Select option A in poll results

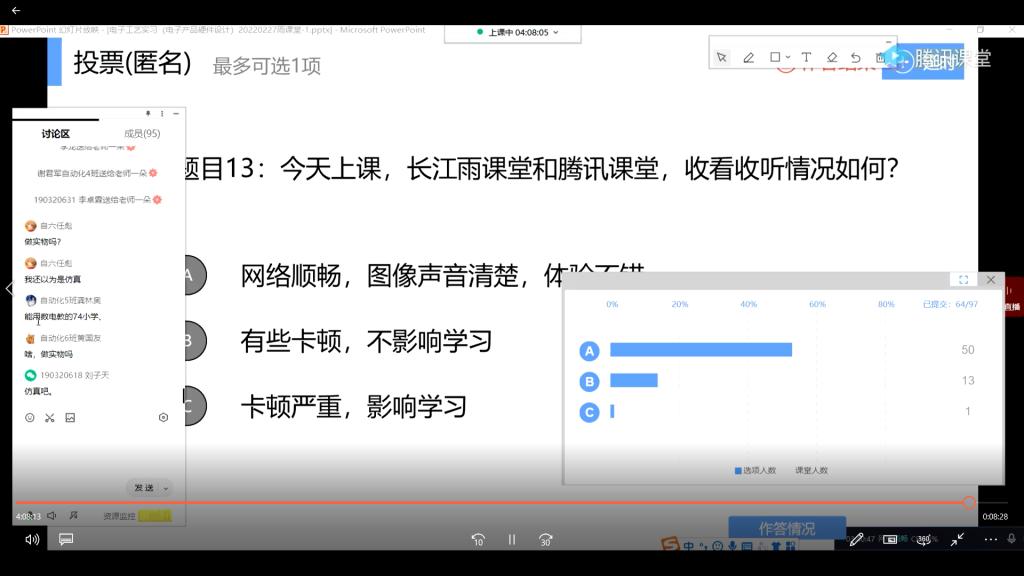tap(589, 351)
